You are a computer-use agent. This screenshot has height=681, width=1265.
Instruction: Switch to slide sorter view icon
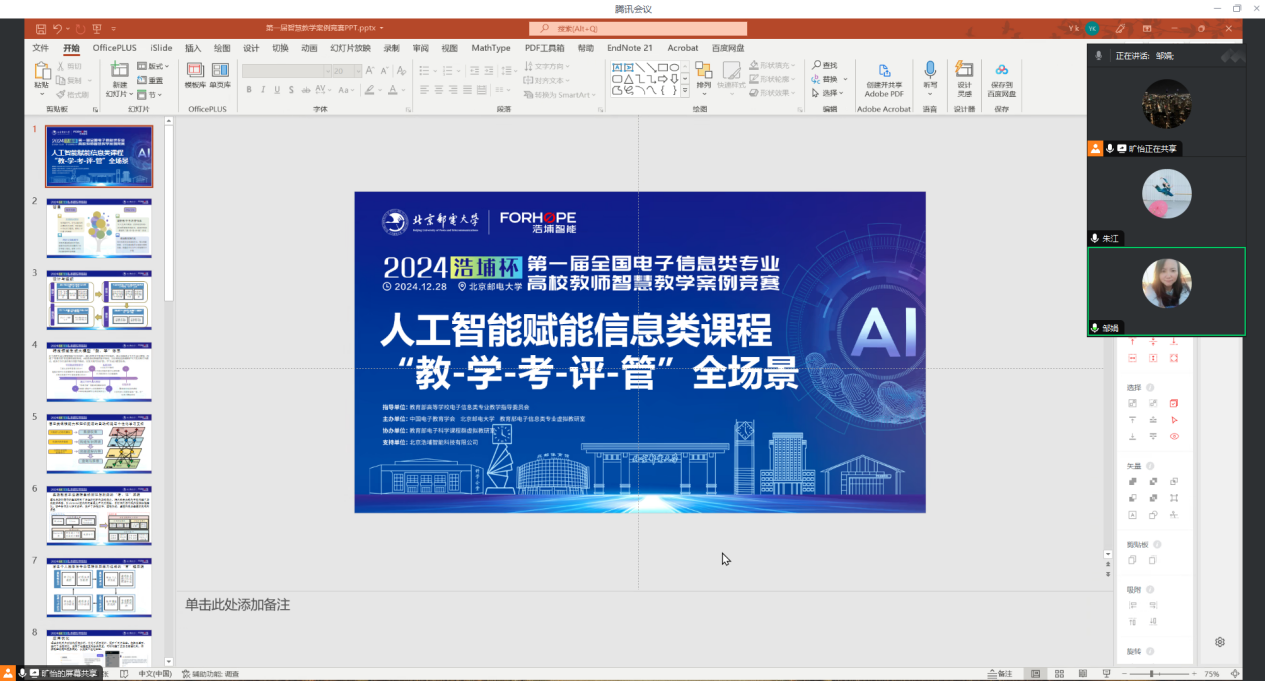click(x=1059, y=674)
